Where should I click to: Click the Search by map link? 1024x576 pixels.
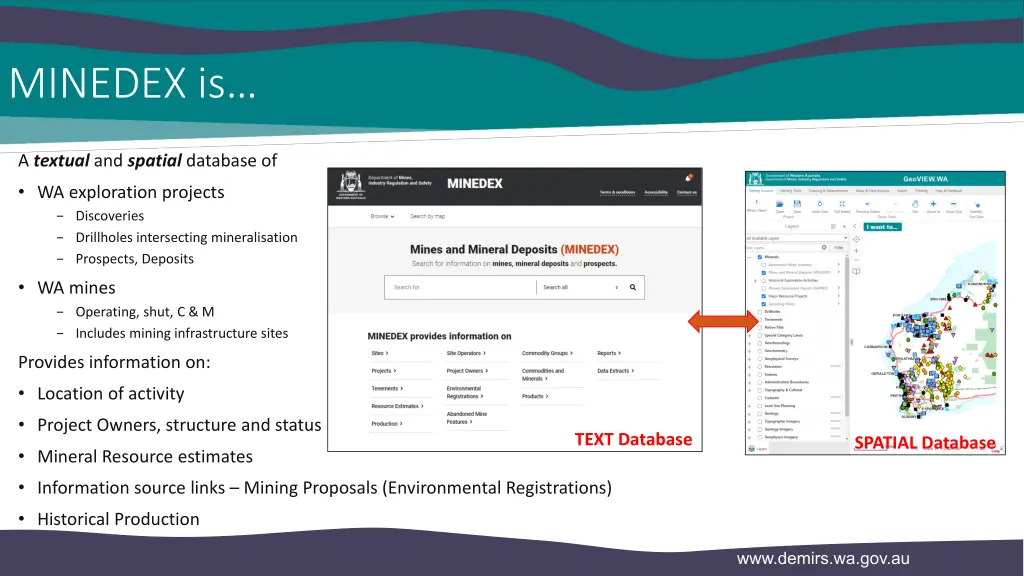tap(427, 216)
